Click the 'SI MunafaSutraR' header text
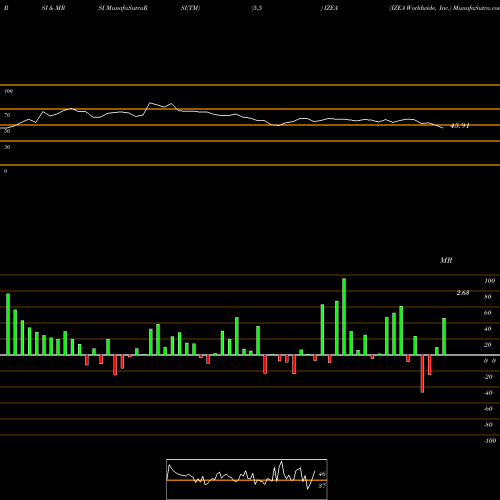The image size is (500, 500). (x=123, y=8)
